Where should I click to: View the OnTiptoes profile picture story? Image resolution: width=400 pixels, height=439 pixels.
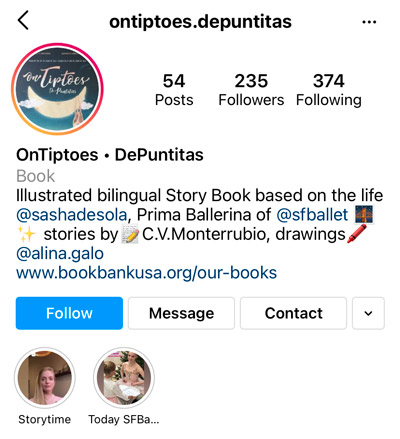[x=57, y=89]
